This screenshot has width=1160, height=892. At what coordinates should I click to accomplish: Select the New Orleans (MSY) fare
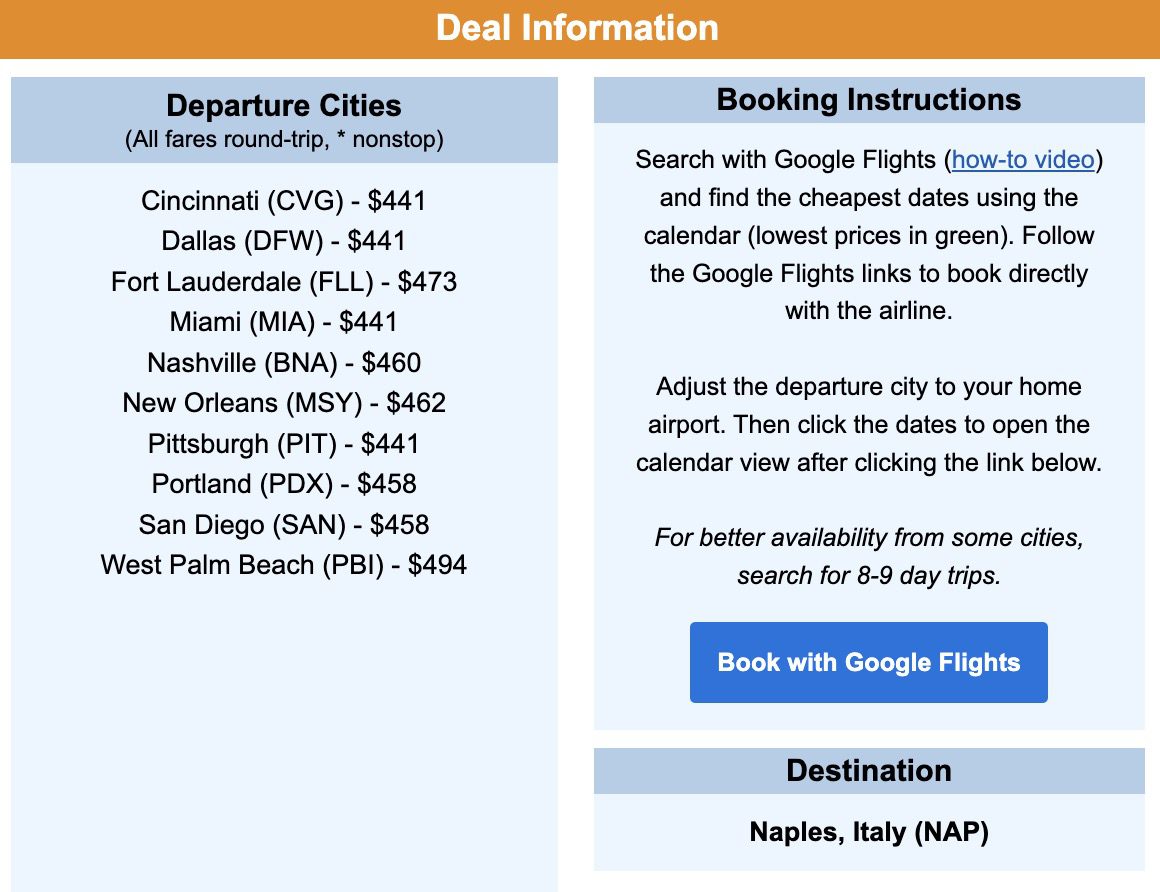pos(283,403)
